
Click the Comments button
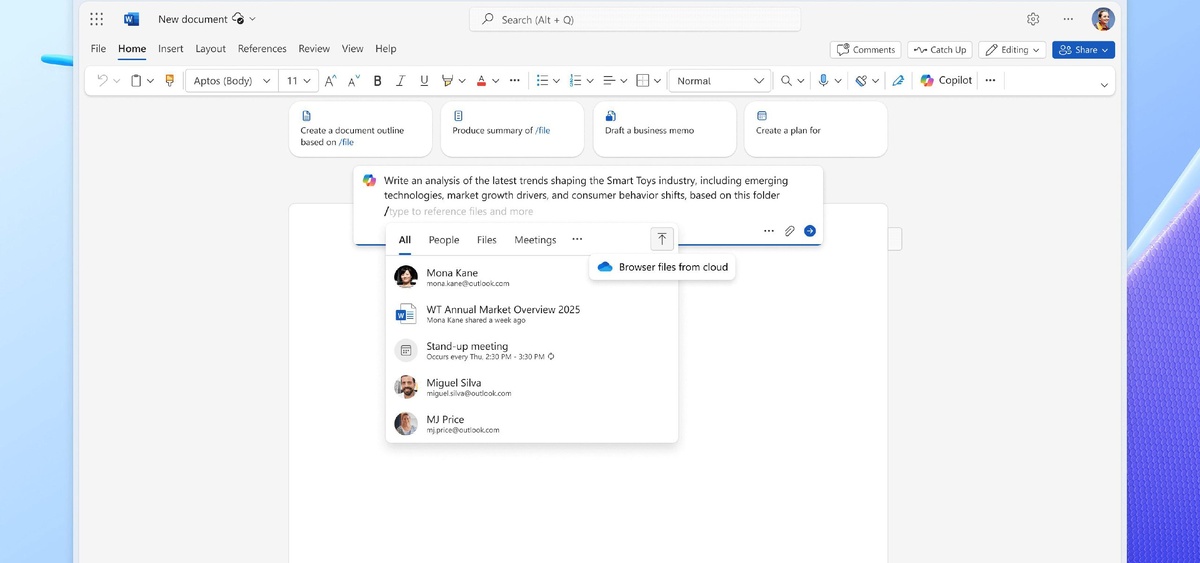[865, 50]
